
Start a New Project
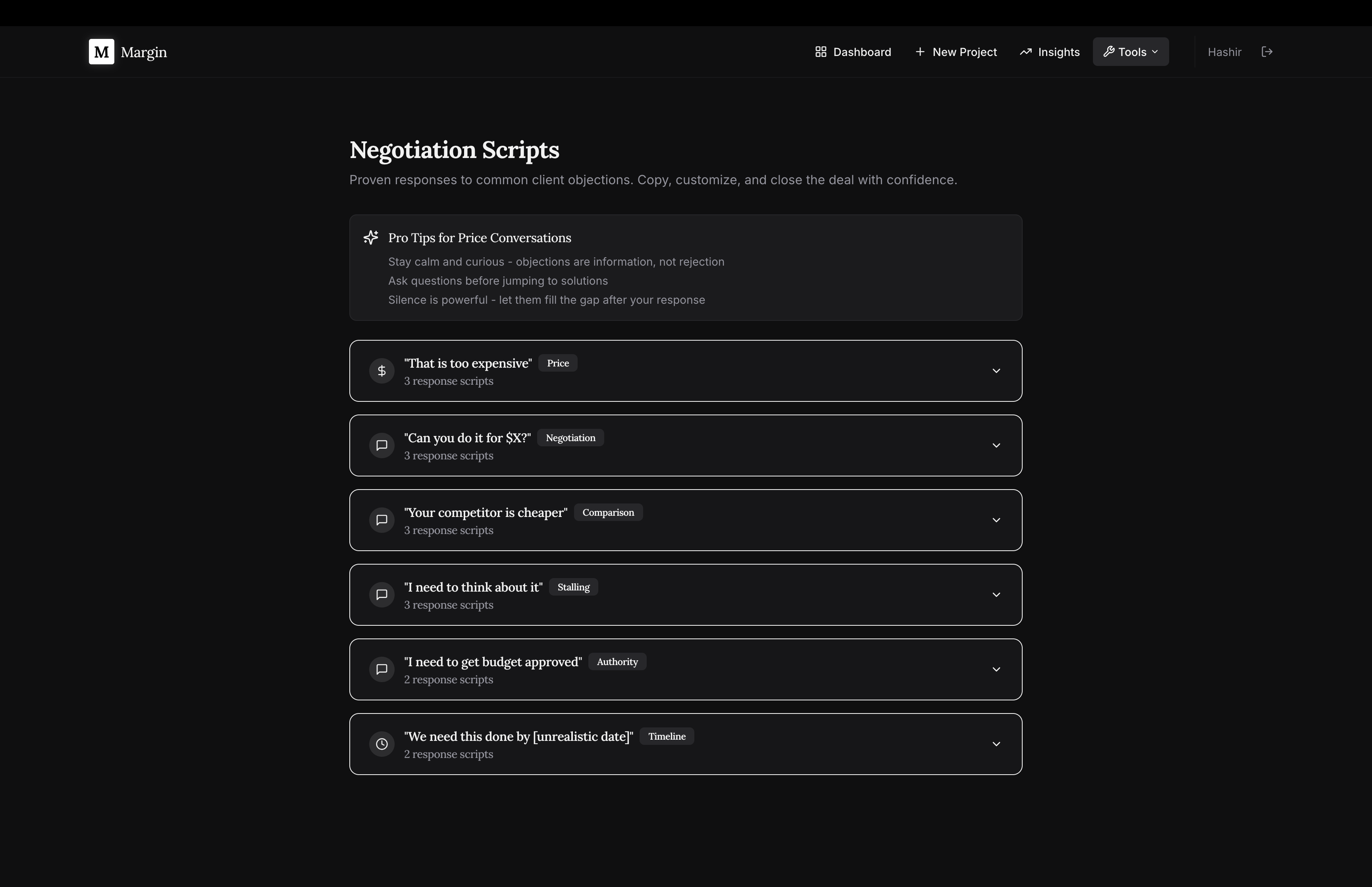(x=956, y=52)
